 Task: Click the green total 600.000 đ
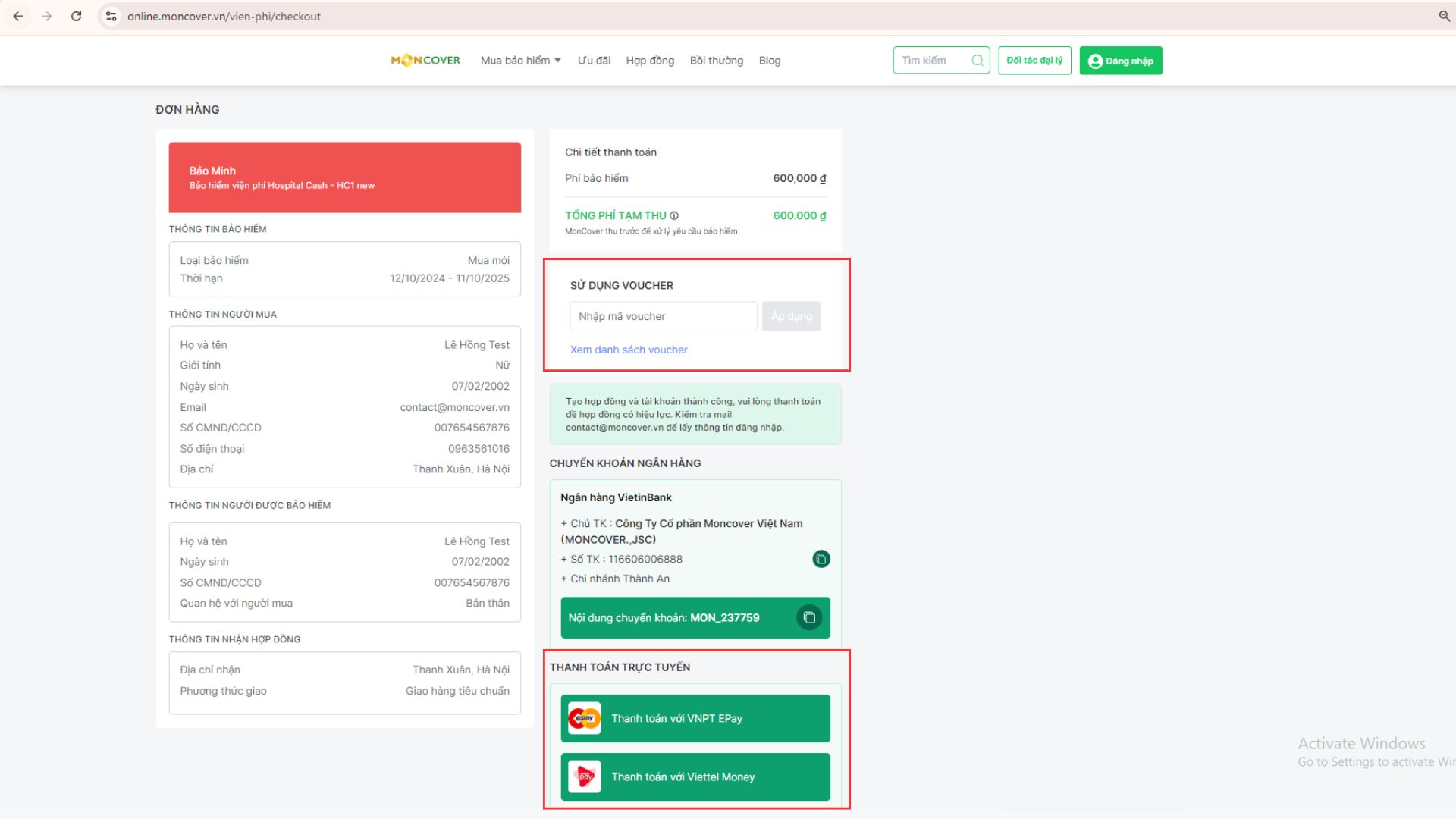799,215
